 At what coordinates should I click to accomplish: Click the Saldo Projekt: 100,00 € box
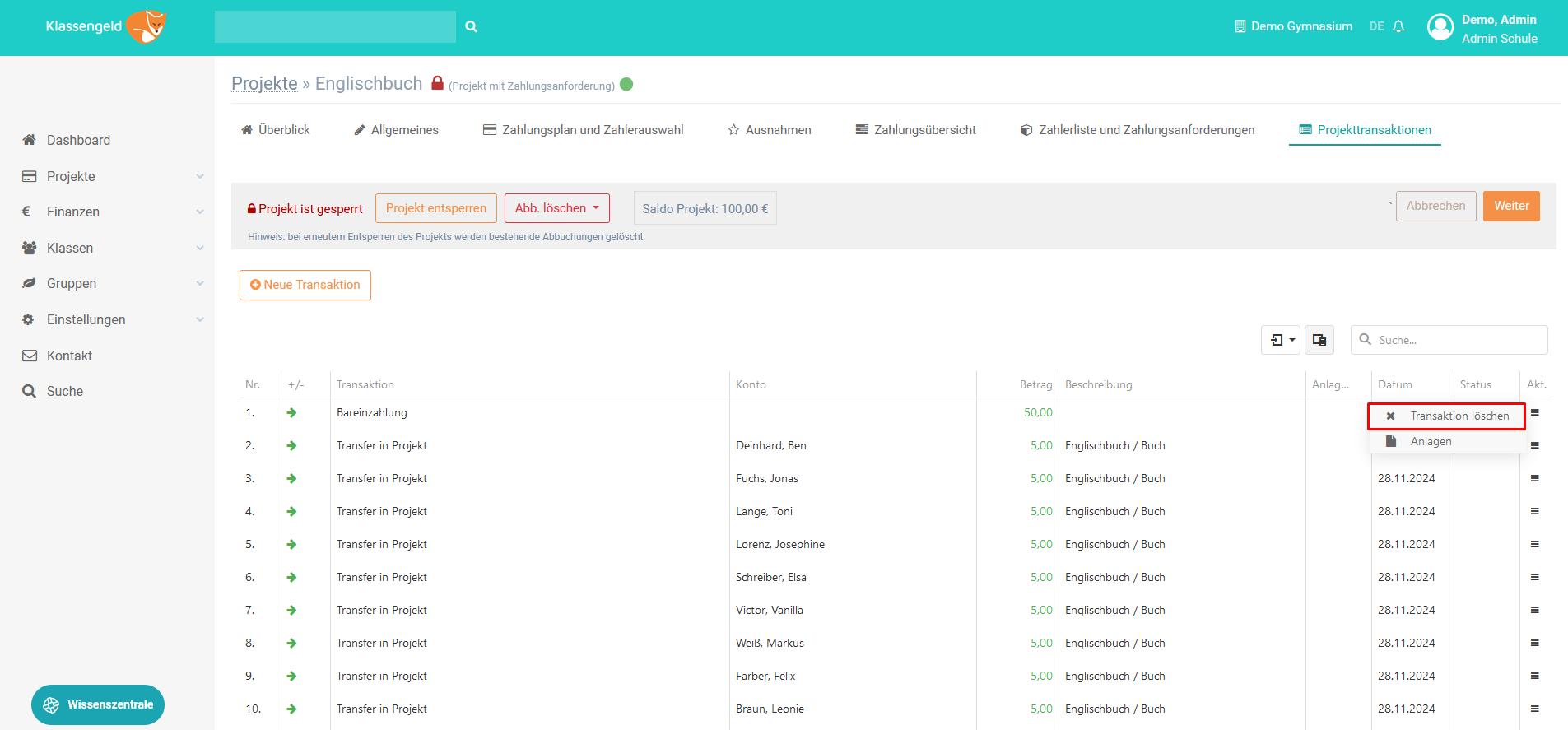[705, 208]
